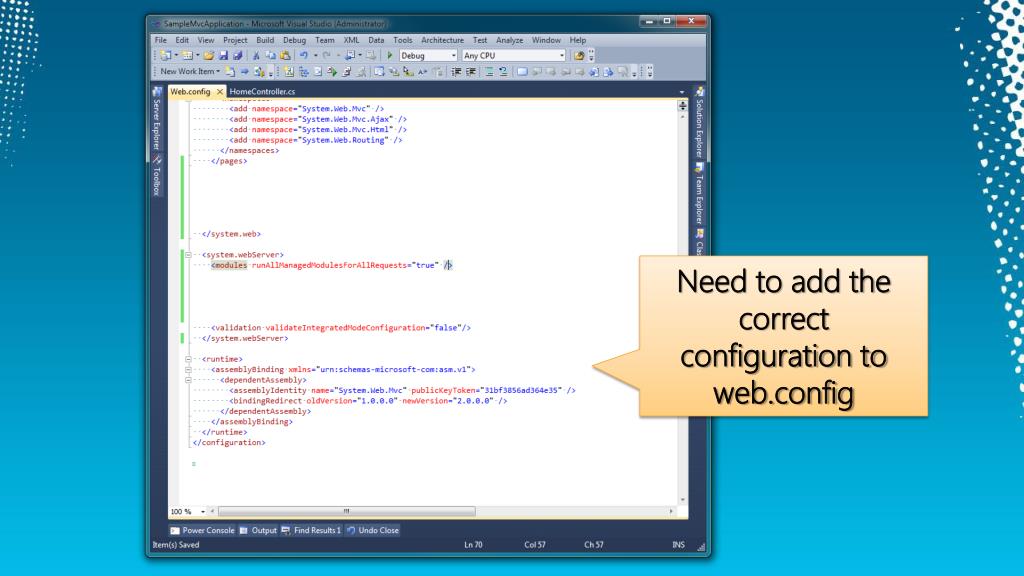Open the XML menu
Screen dimensions: 1024x576
click(x=351, y=40)
